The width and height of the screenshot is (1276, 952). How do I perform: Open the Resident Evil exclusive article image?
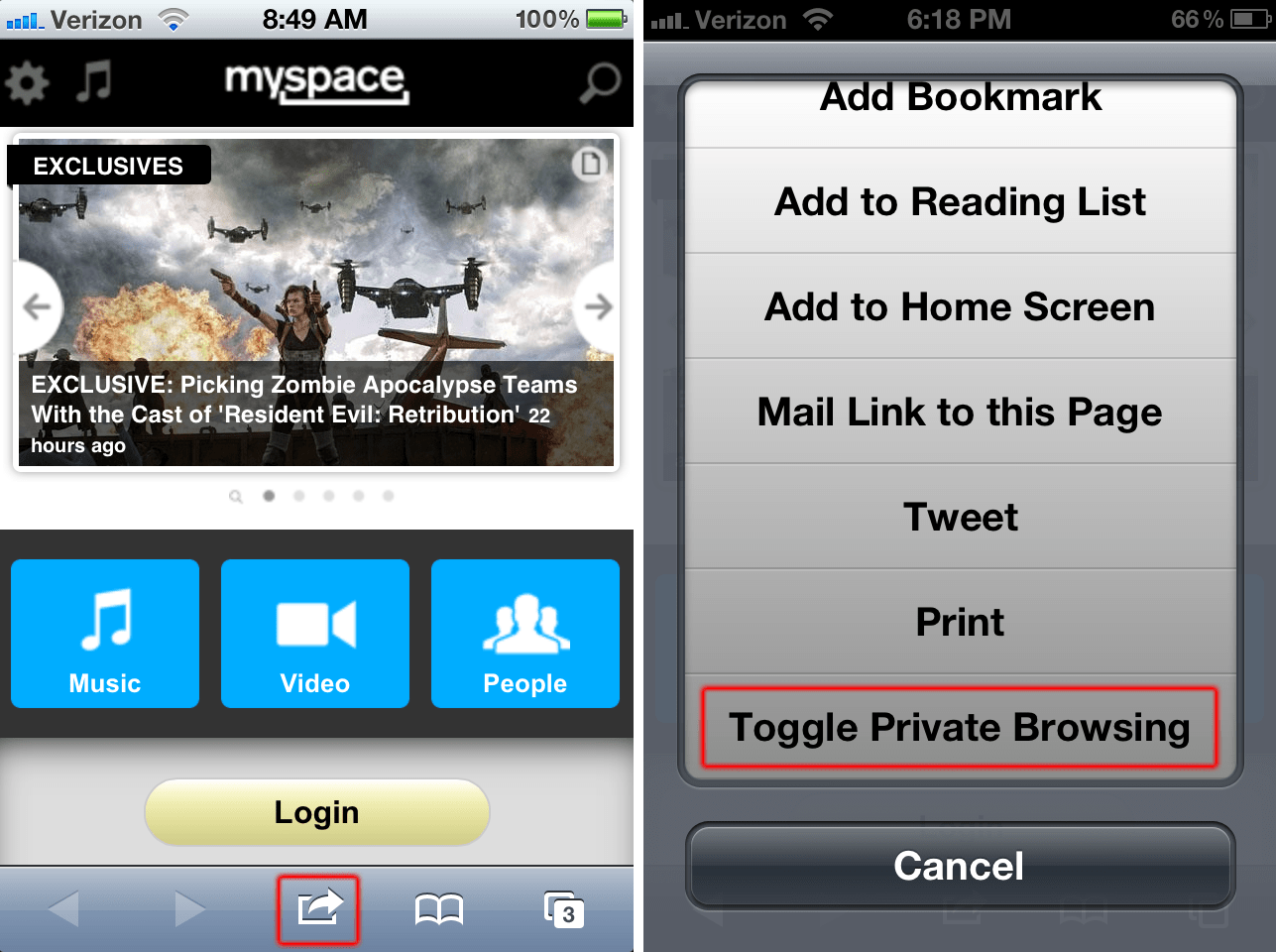tap(316, 301)
